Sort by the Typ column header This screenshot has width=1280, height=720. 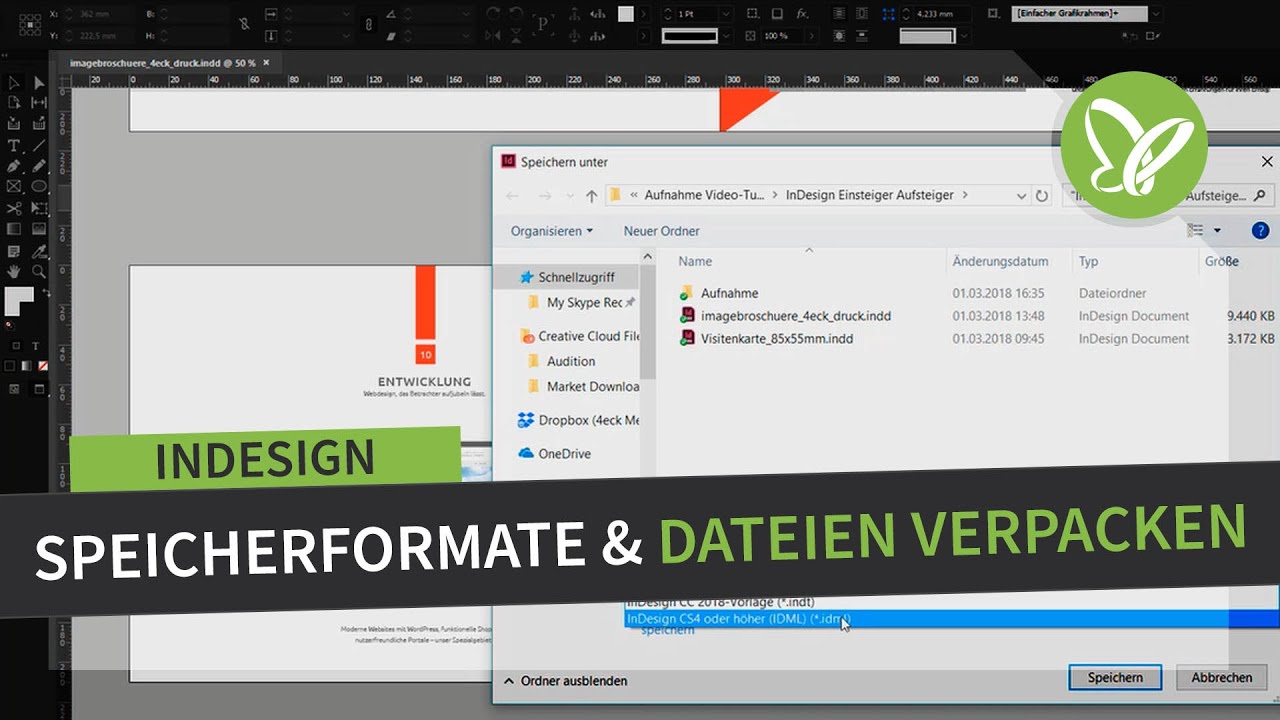pyautogui.click(x=1088, y=261)
